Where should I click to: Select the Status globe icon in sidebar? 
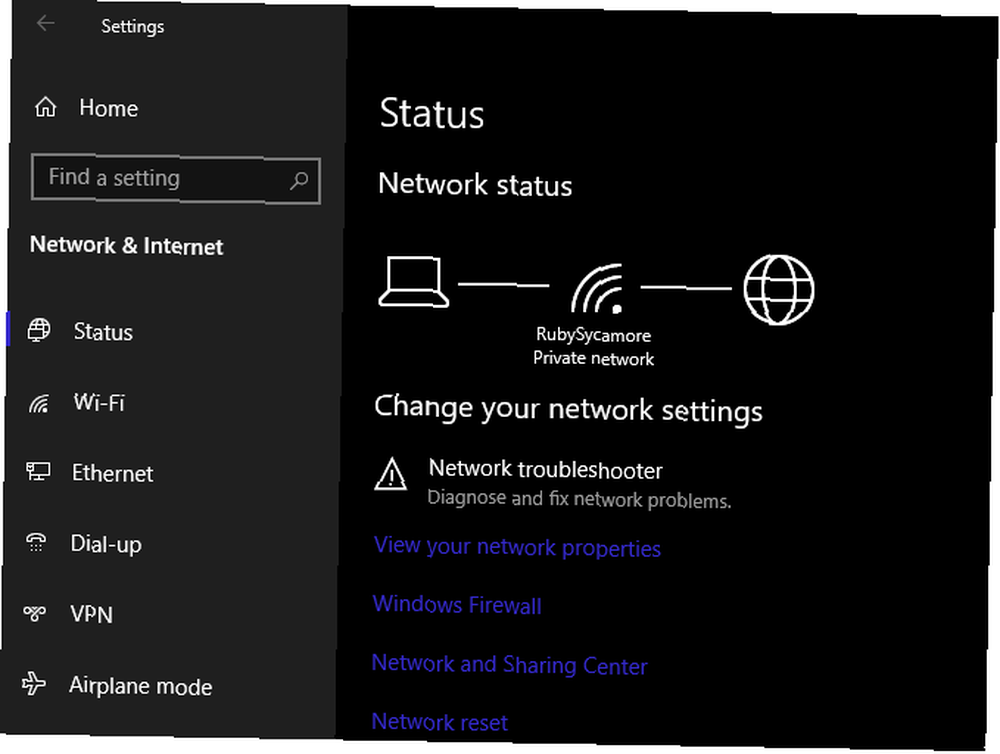(39, 330)
